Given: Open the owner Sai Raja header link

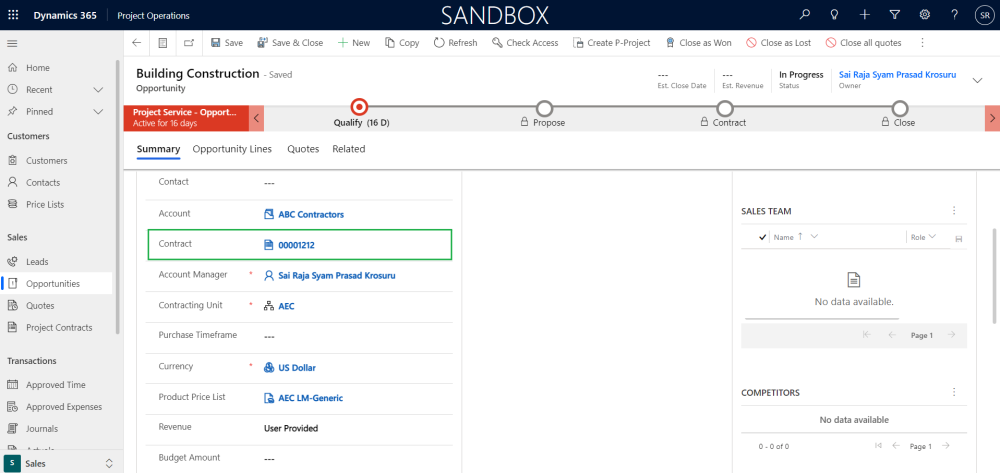Looking at the screenshot, I should pos(897,75).
